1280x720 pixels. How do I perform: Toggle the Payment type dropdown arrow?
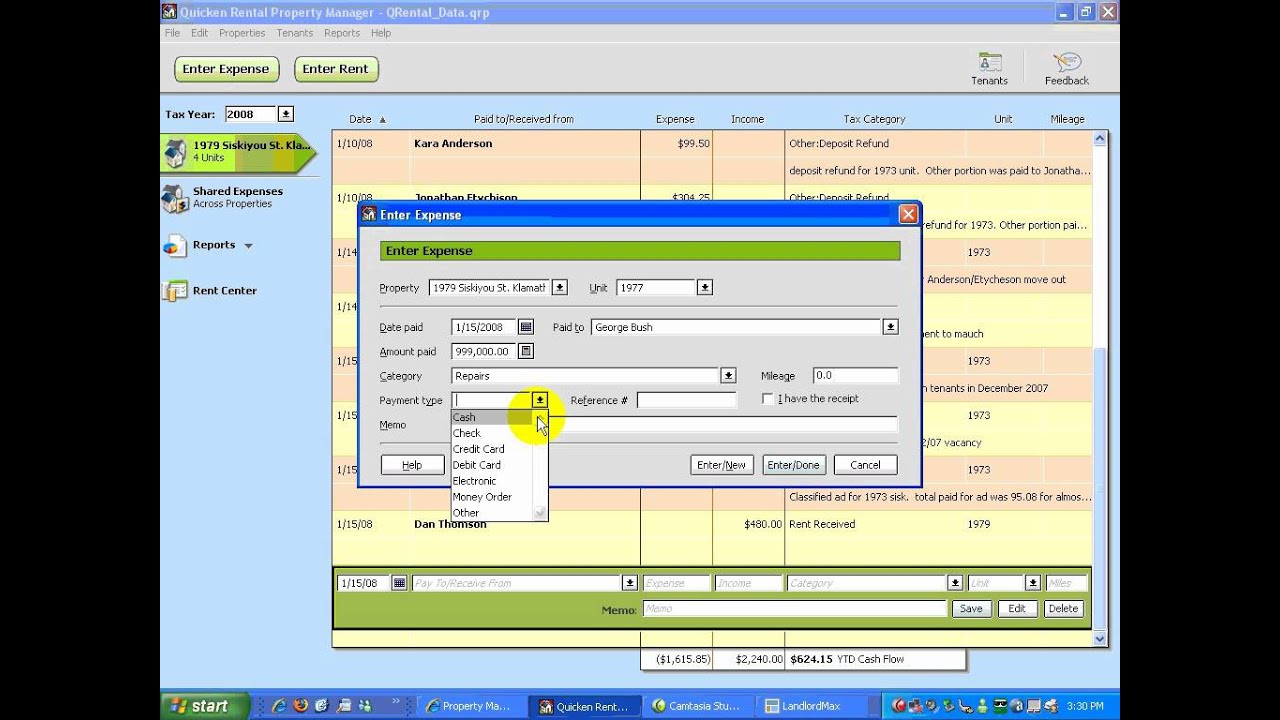point(540,400)
